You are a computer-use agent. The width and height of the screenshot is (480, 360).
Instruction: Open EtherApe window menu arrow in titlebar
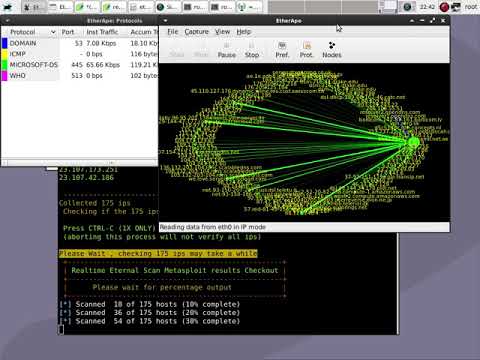tap(165, 21)
